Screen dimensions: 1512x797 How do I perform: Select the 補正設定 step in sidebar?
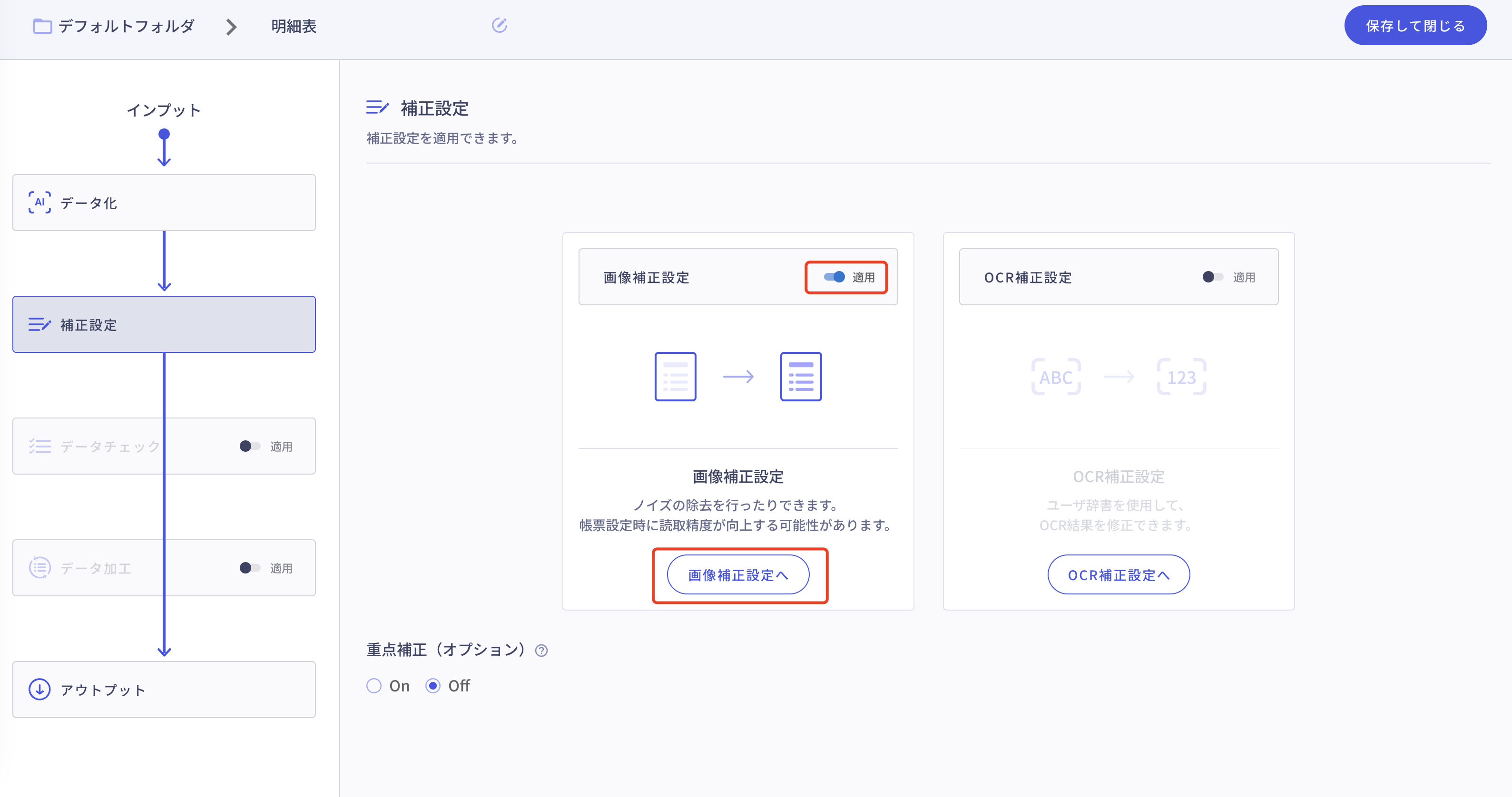pyautogui.click(x=164, y=324)
